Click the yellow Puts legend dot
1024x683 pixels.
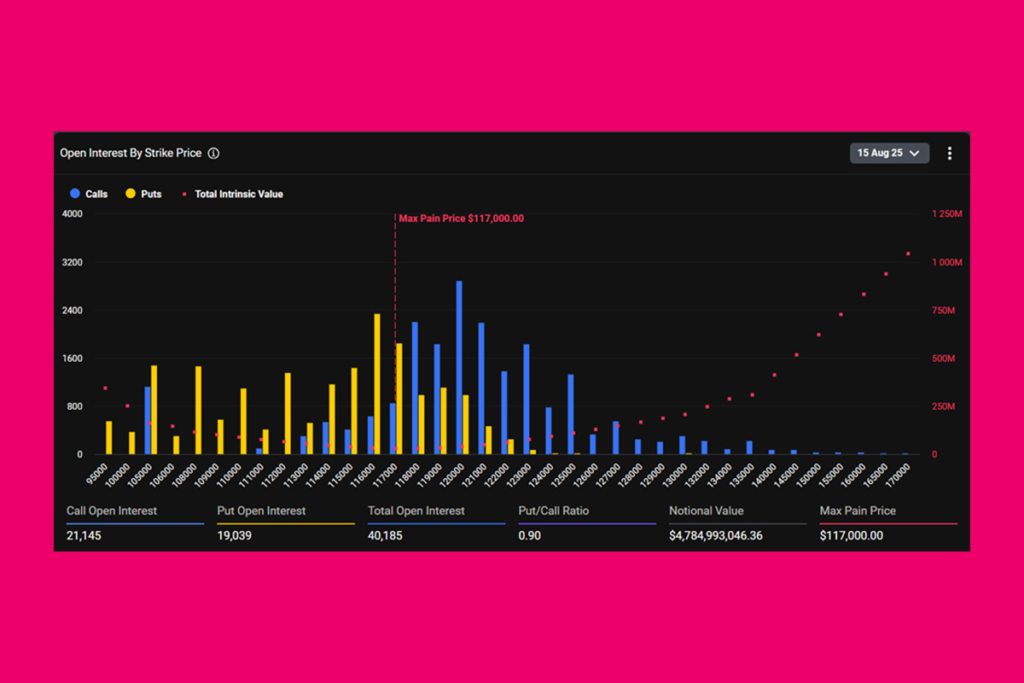coord(130,194)
